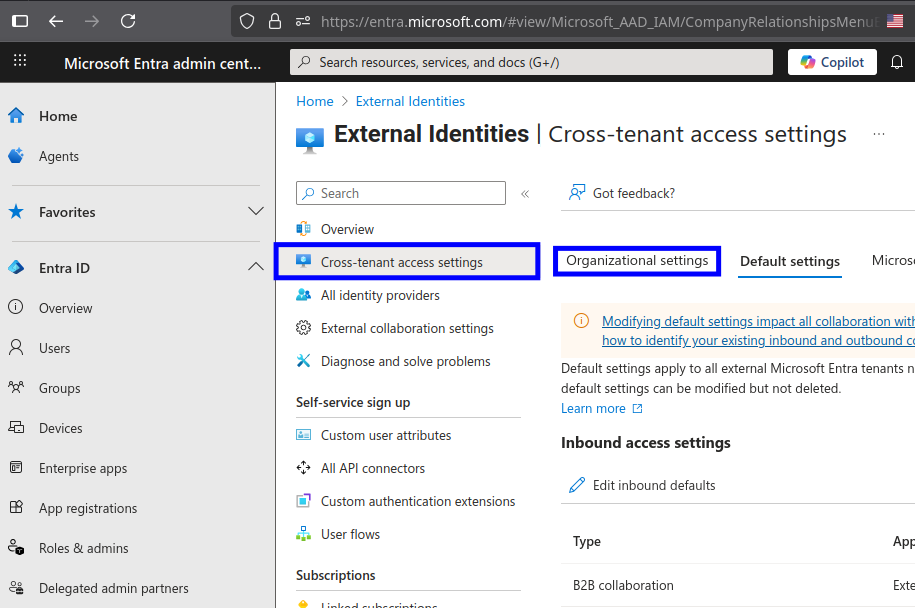Click the browser URL address bar
The height and width of the screenshot is (608, 915).
click(601, 22)
